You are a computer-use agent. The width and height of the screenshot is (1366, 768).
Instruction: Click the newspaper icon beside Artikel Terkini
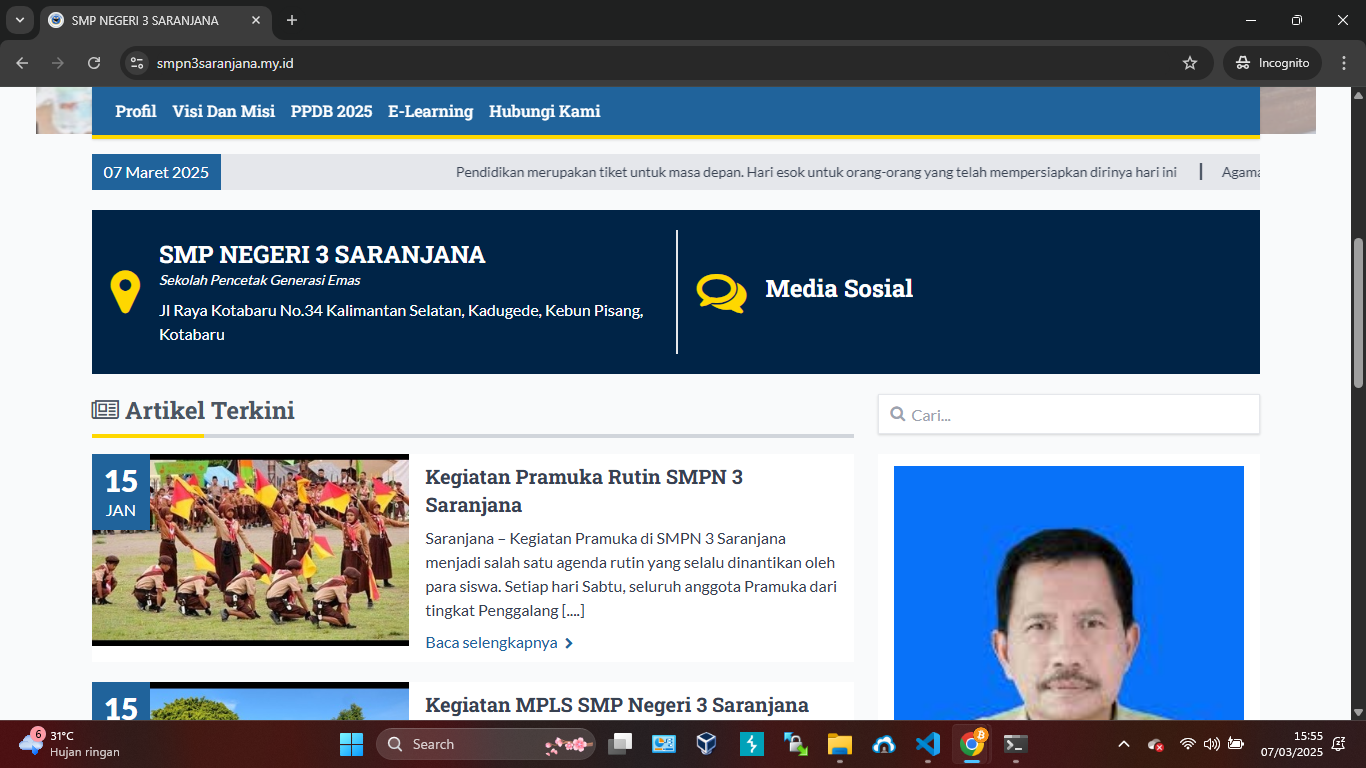coord(105,410)
